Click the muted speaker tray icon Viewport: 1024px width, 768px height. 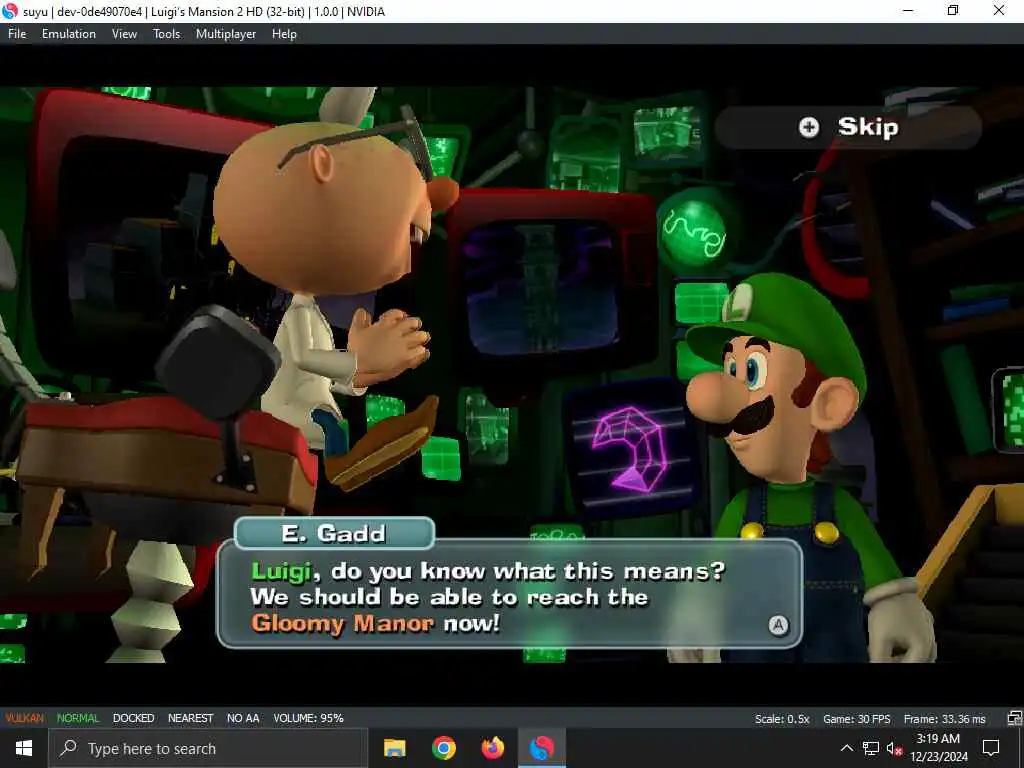click(894, 748)
